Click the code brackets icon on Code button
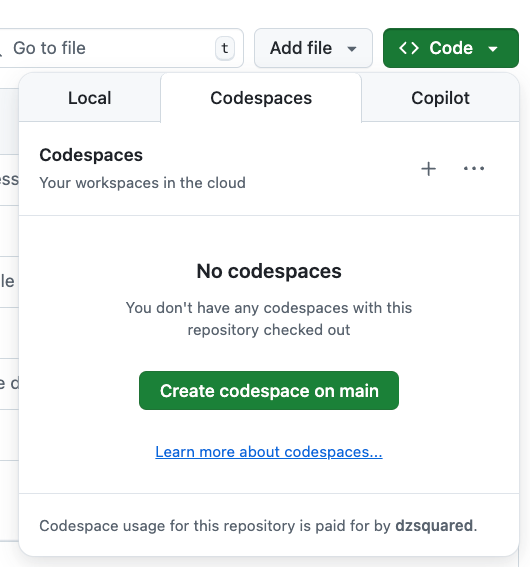The height and width of the screenshot is (567, 530). click(409, 48)
